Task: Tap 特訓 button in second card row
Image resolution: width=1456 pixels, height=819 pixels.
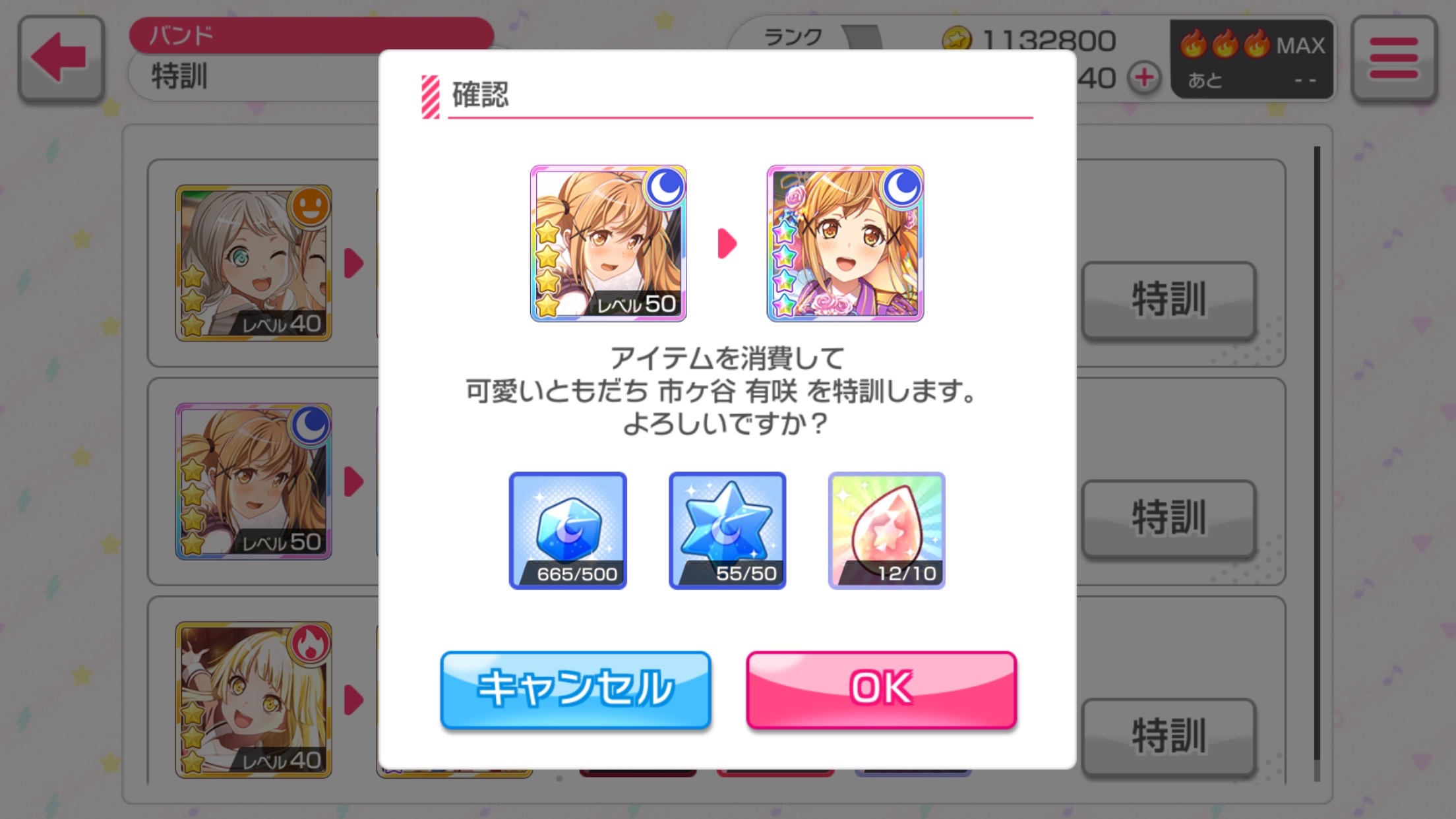Action: [1168, 518]
